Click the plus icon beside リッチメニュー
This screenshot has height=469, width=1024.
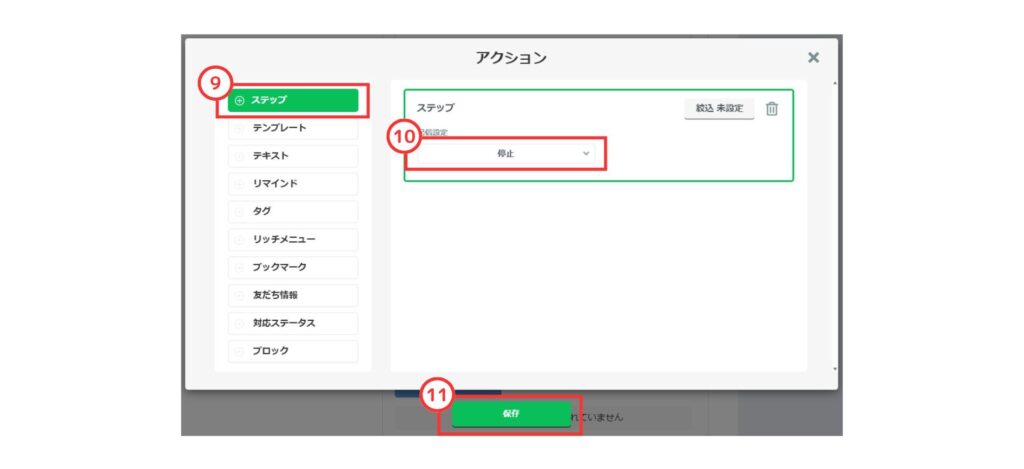pyautogui.click(x=239, y=240)
